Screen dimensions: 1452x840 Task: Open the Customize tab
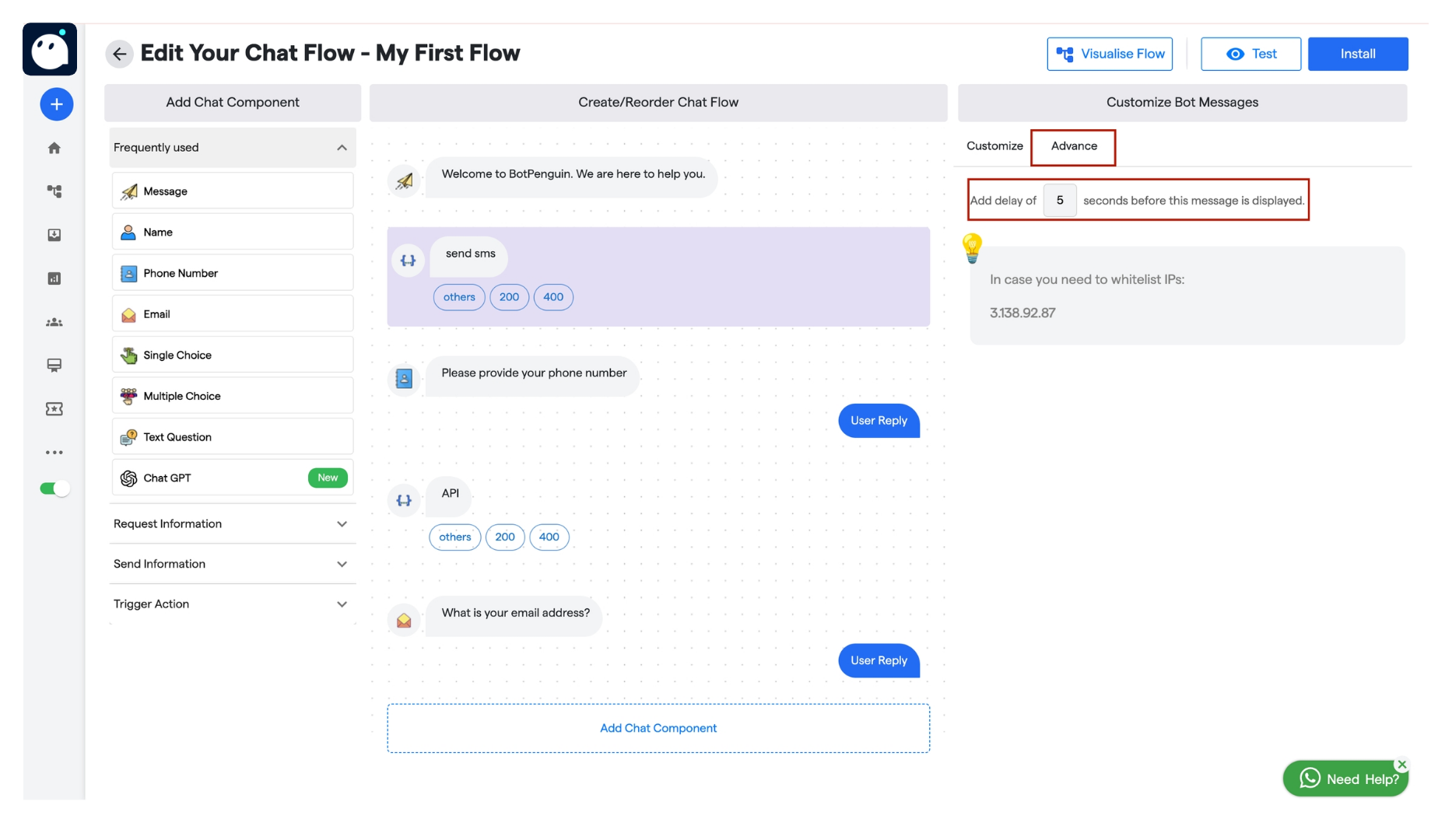(x=994, y=146)
